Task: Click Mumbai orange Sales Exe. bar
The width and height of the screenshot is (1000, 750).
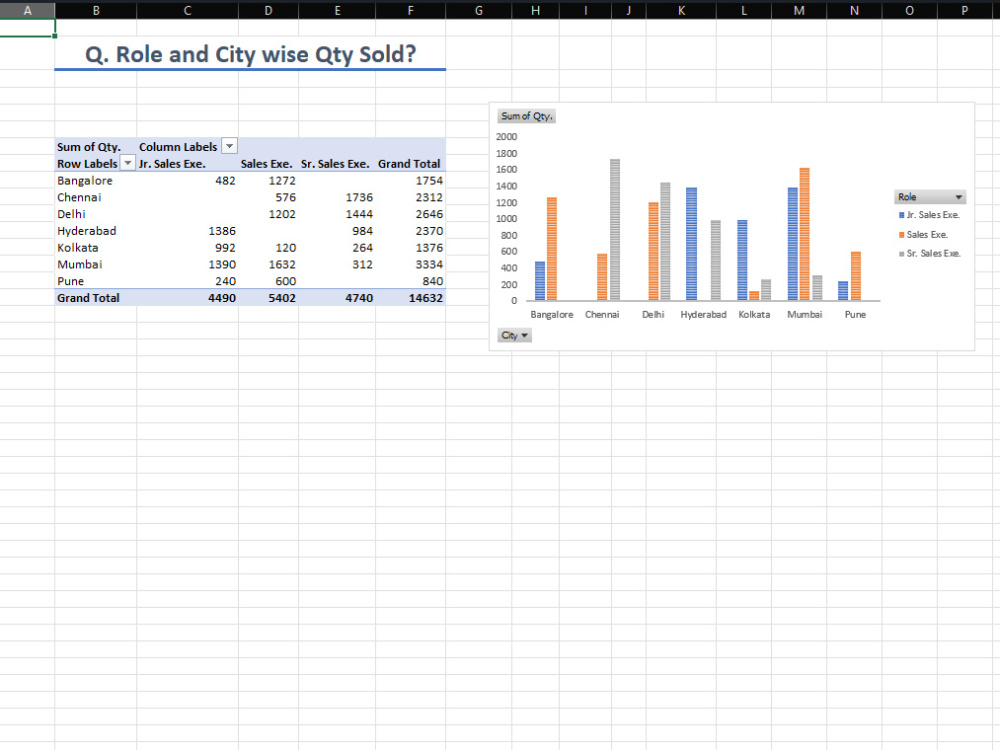Action: pyautogui.click(x=804, y=234)
